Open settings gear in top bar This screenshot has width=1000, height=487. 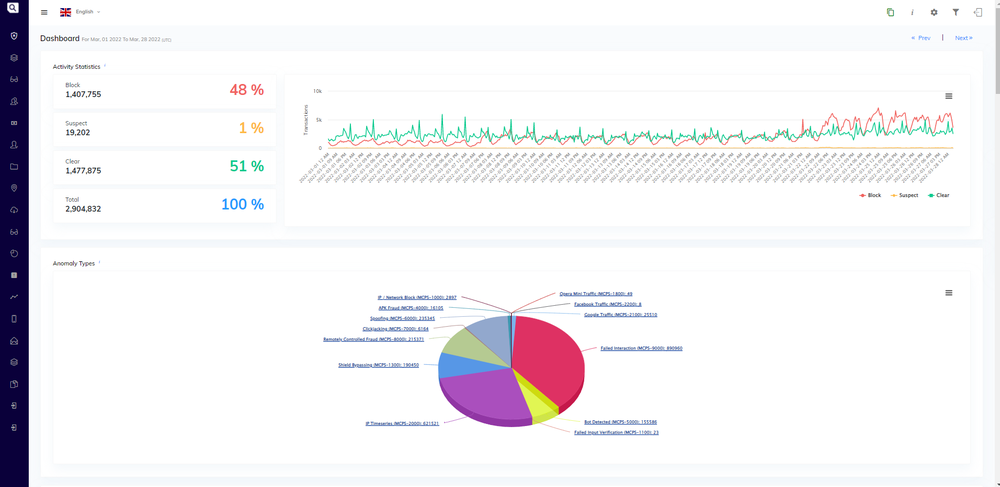click(x=934, y=12)
